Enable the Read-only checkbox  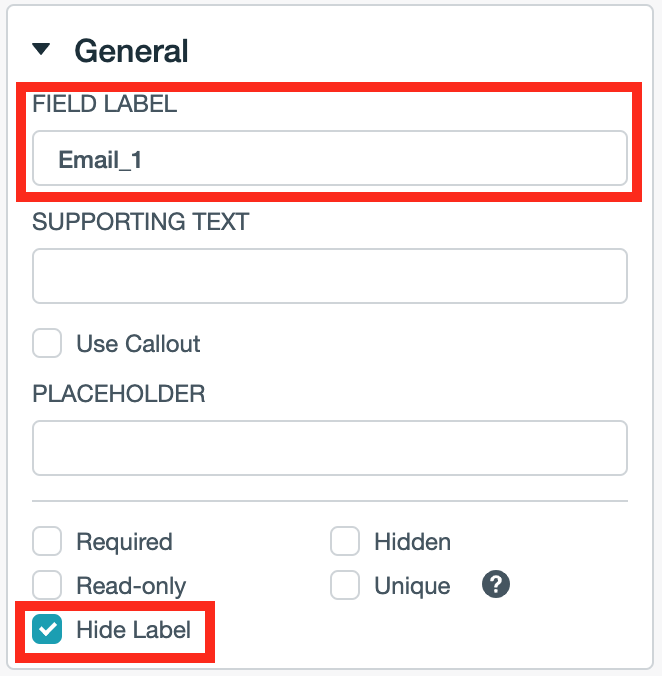47,585
